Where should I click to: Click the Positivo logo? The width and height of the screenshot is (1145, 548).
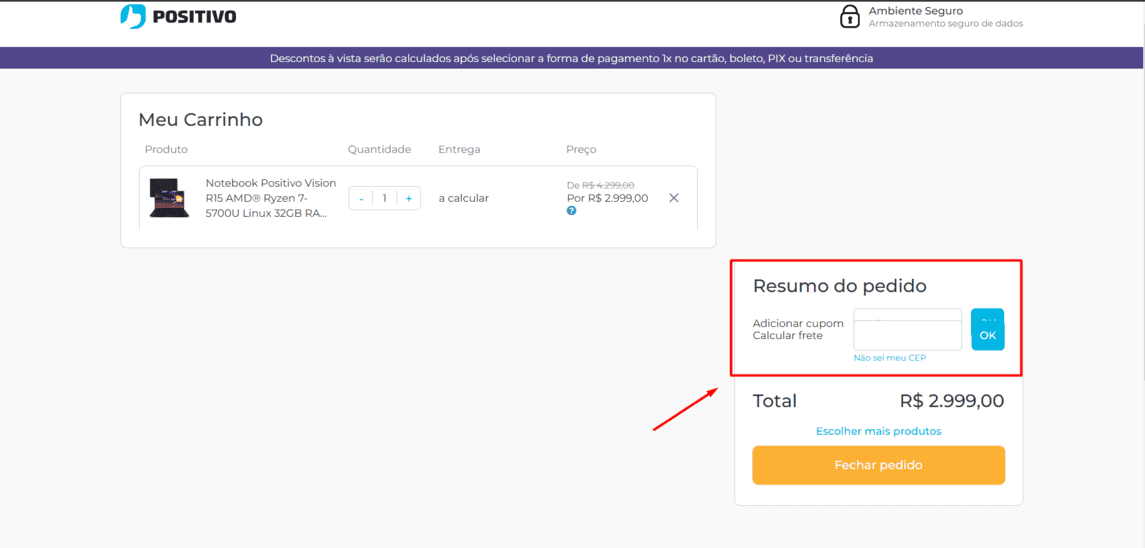[x=178, y=16]
